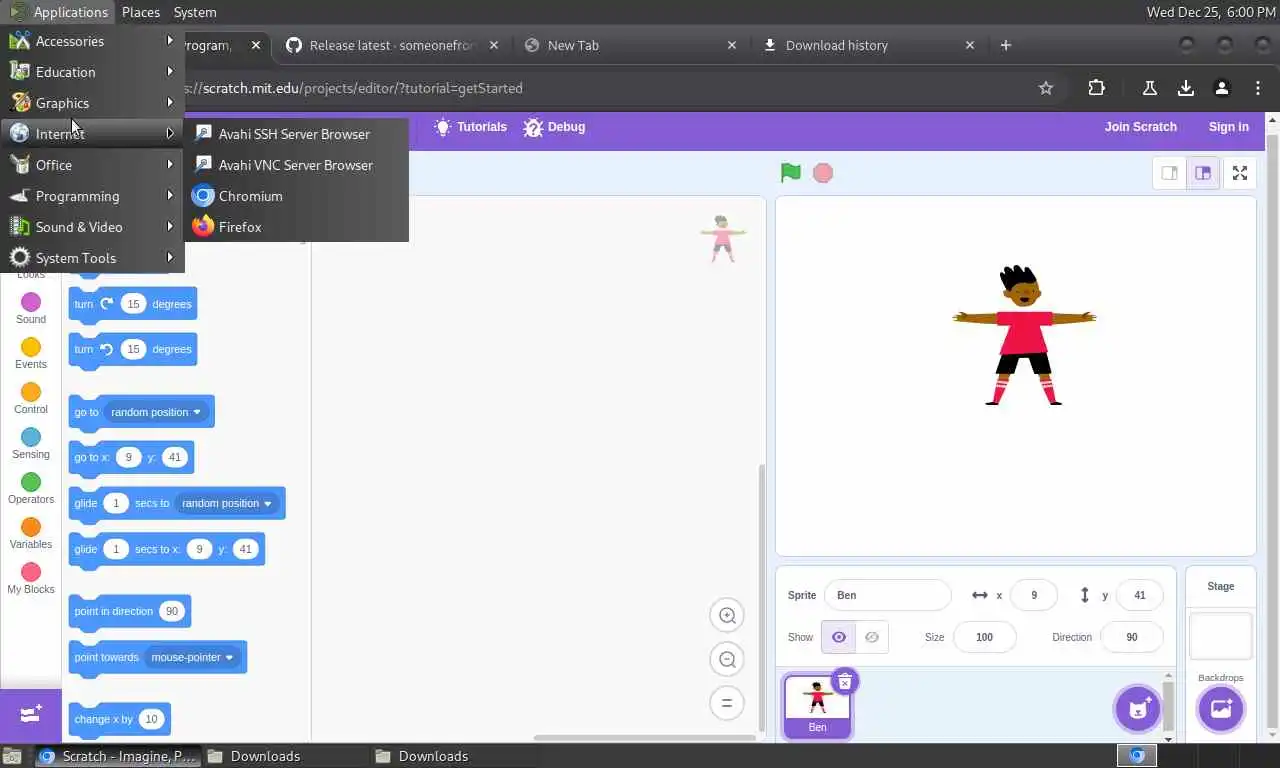Expand the Accessories submenu
Viewport: 1280px width, 768px height.
coord(92,41)
